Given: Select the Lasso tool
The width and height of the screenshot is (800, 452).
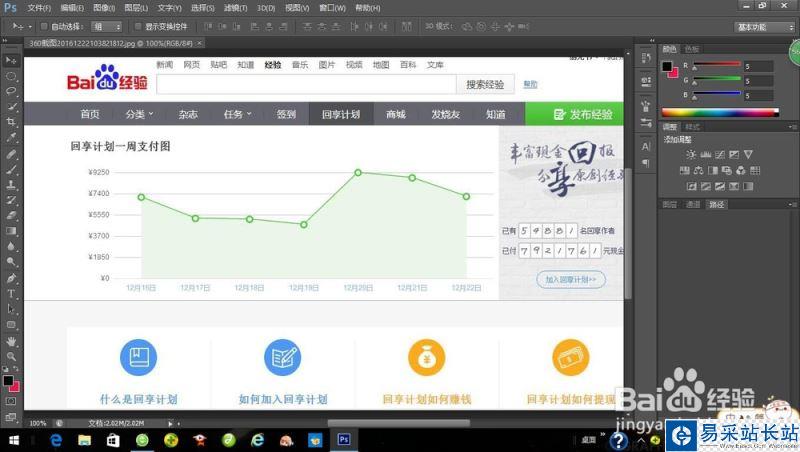Looking at the screenshot, I should [x=11, y=91].
